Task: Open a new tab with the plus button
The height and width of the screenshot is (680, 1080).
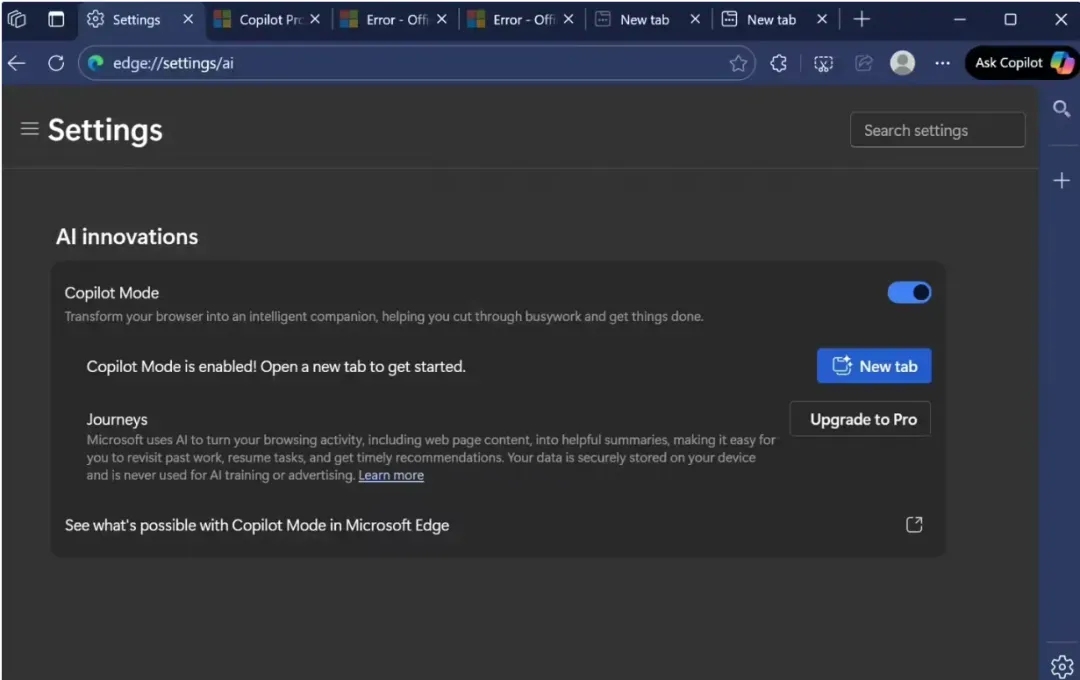Action: [861, 19]
